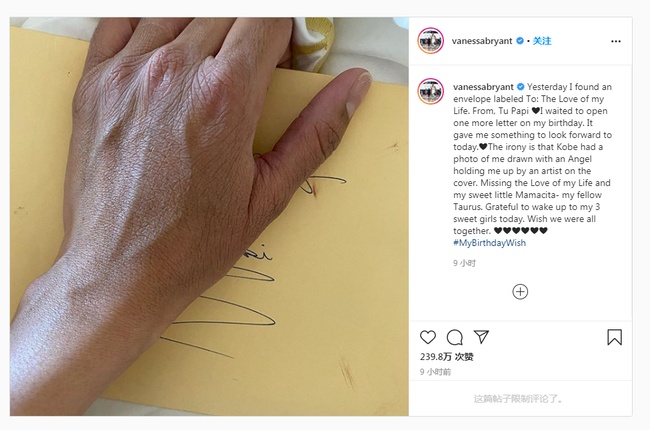650x430 pixels.
Task: Click the vanessabryant username in caption
Action: pyautogui.click(x=483, y=87)
